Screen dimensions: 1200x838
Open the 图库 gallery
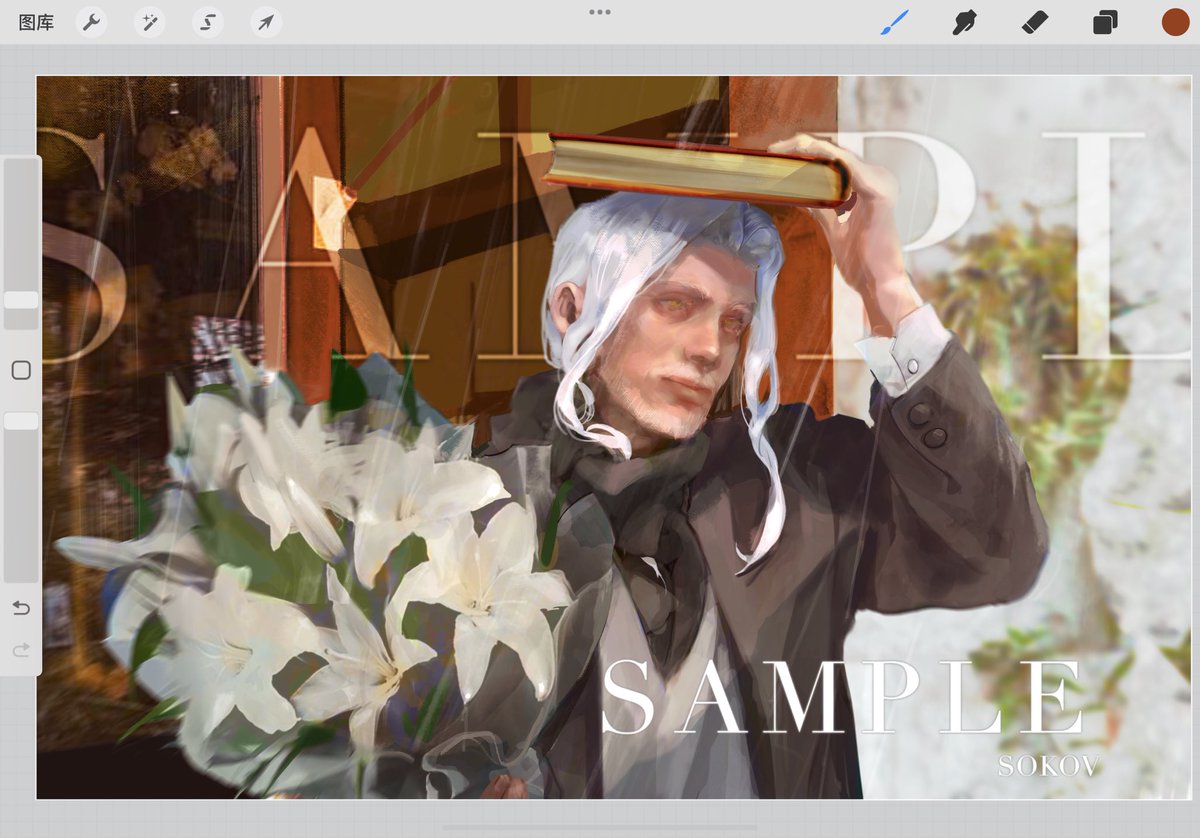point(36,22)
